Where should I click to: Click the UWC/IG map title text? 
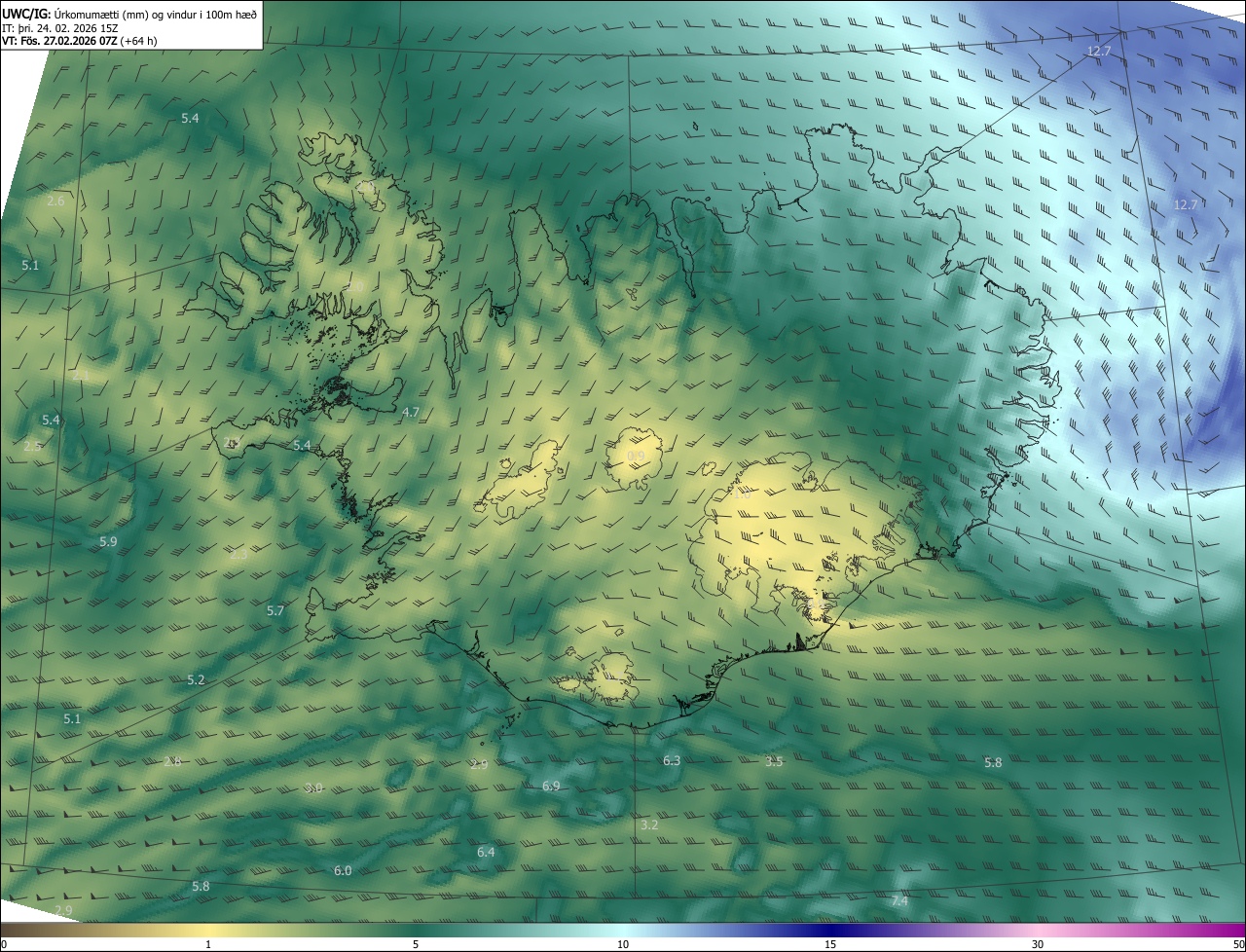click(129, 13)
